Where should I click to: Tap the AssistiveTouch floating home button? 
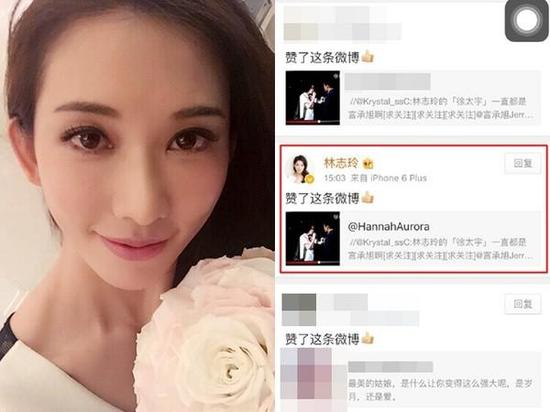pos(527,21)
